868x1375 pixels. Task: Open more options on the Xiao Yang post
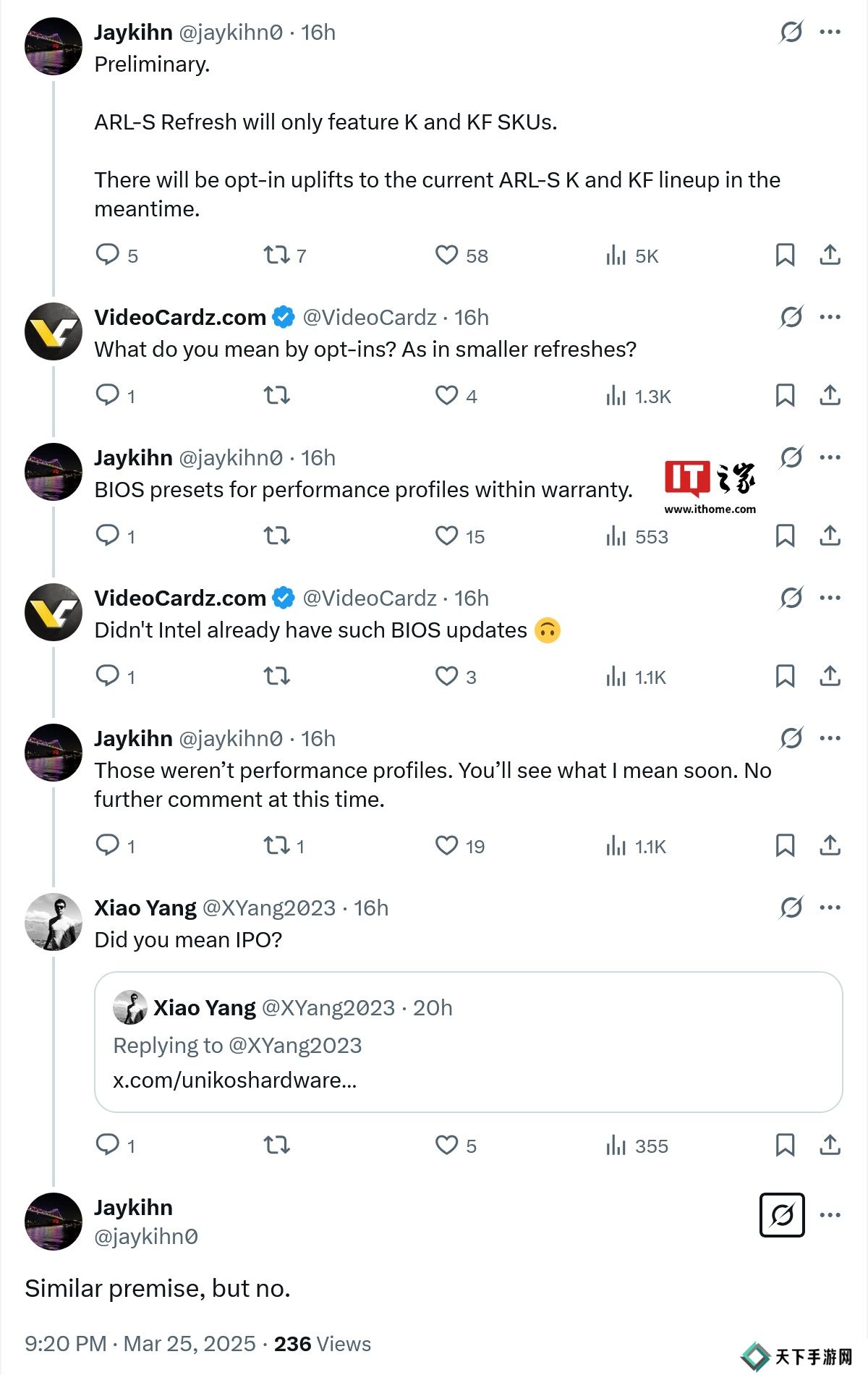pos(830,907)
